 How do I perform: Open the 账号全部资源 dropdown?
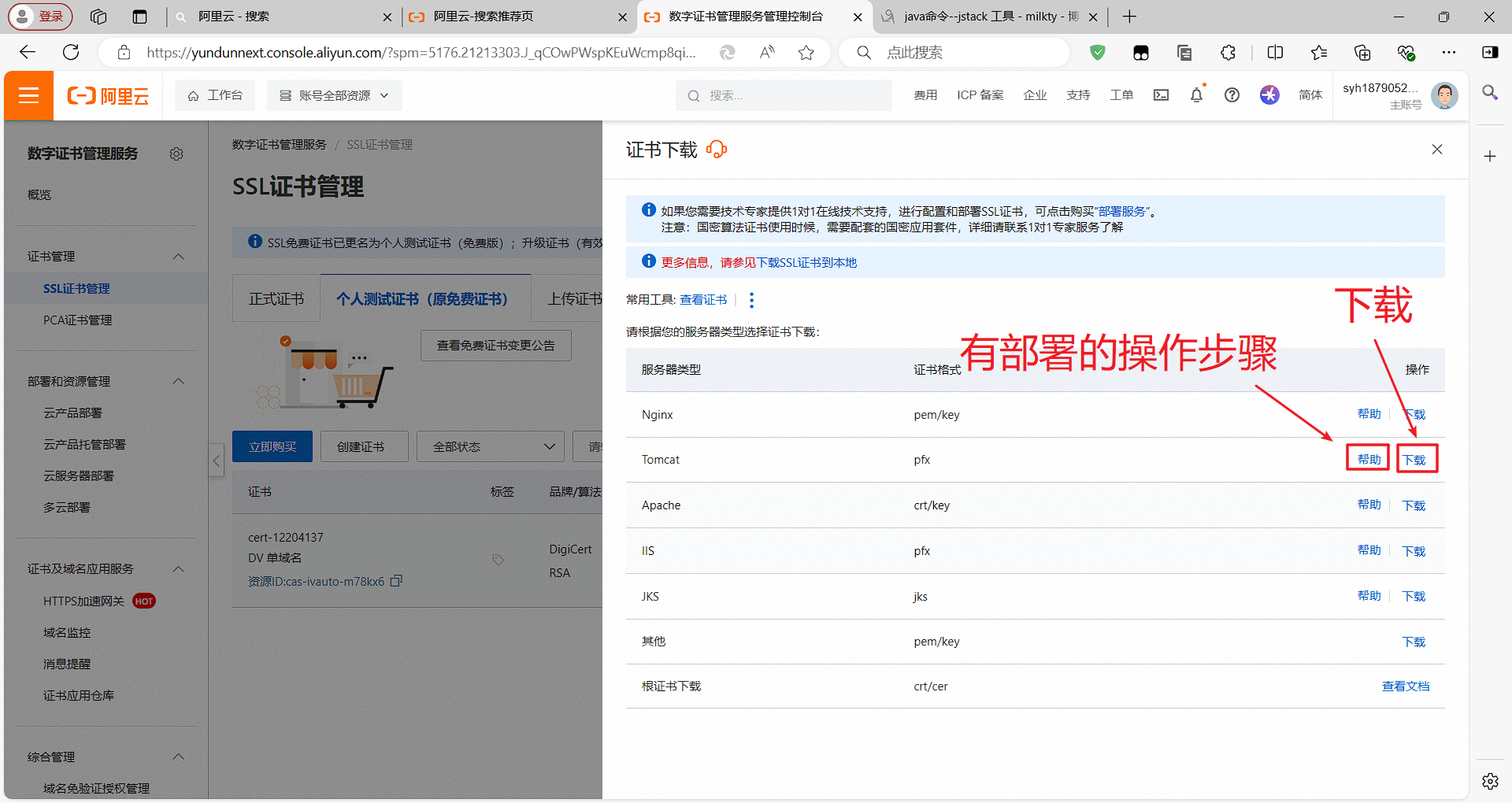click(x=335, y=95)
